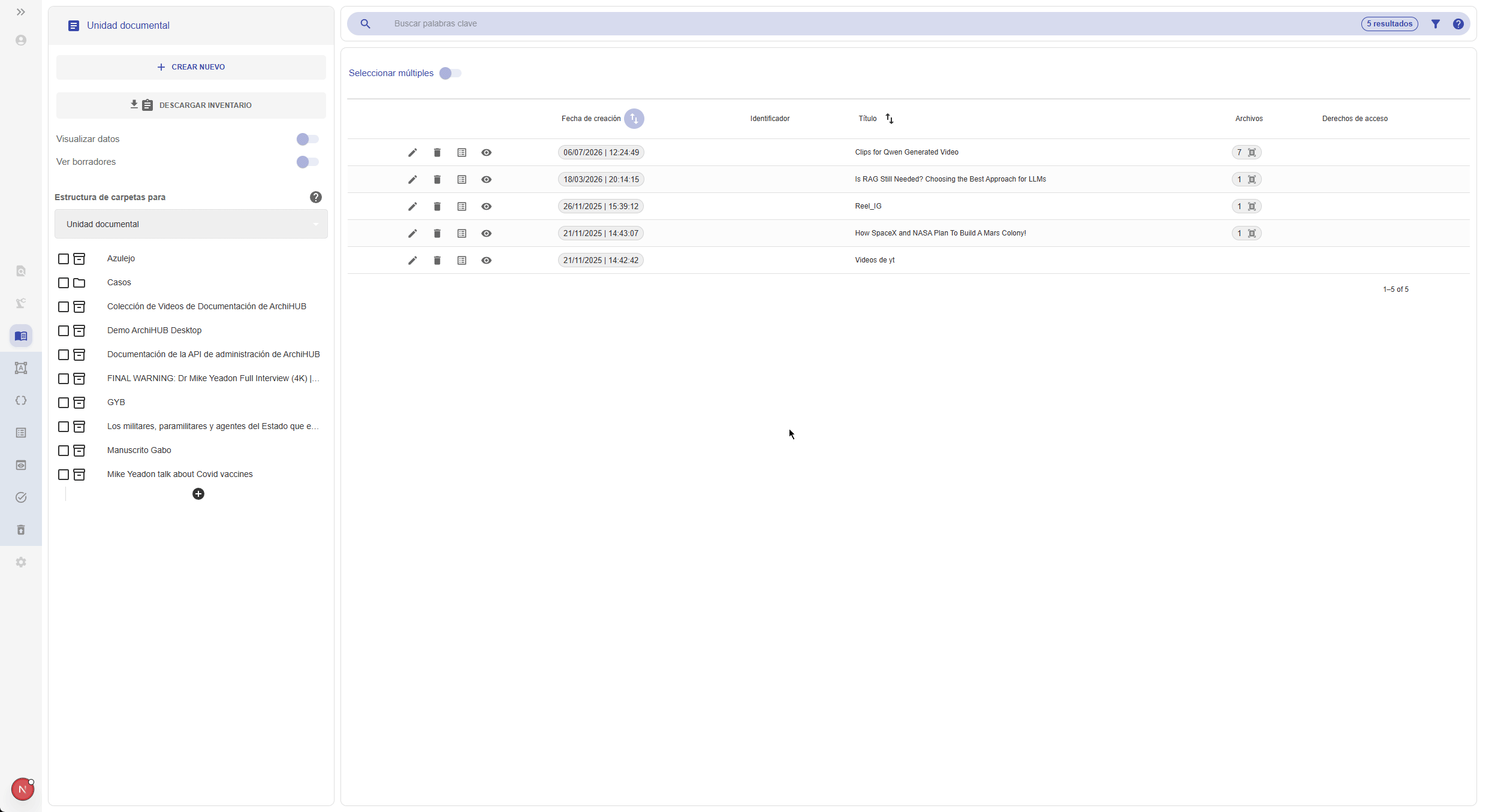
Task: Click CREAR NUEVO button
Action: (x=191, y=67)
